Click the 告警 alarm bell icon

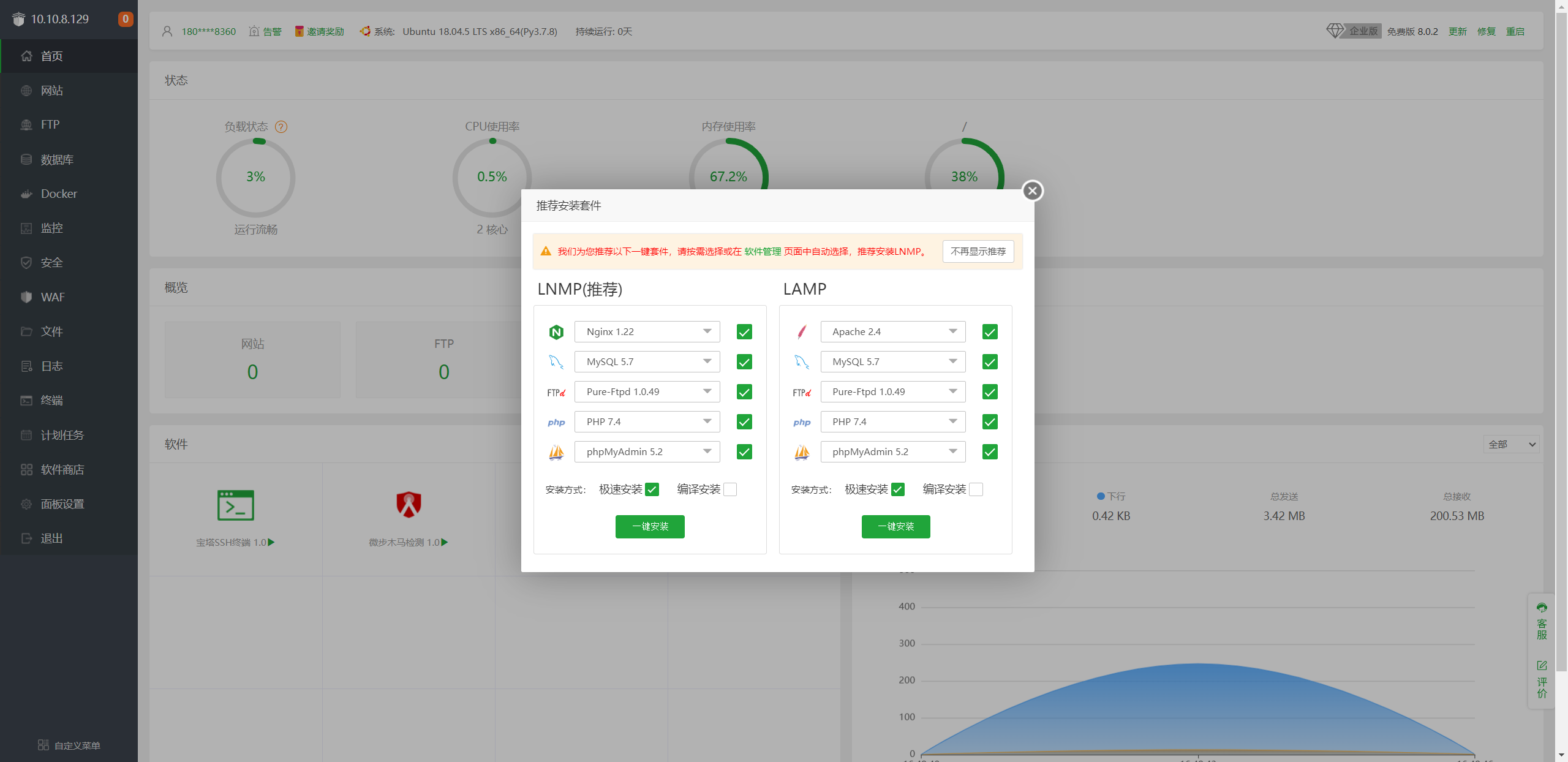pos(254,31)
